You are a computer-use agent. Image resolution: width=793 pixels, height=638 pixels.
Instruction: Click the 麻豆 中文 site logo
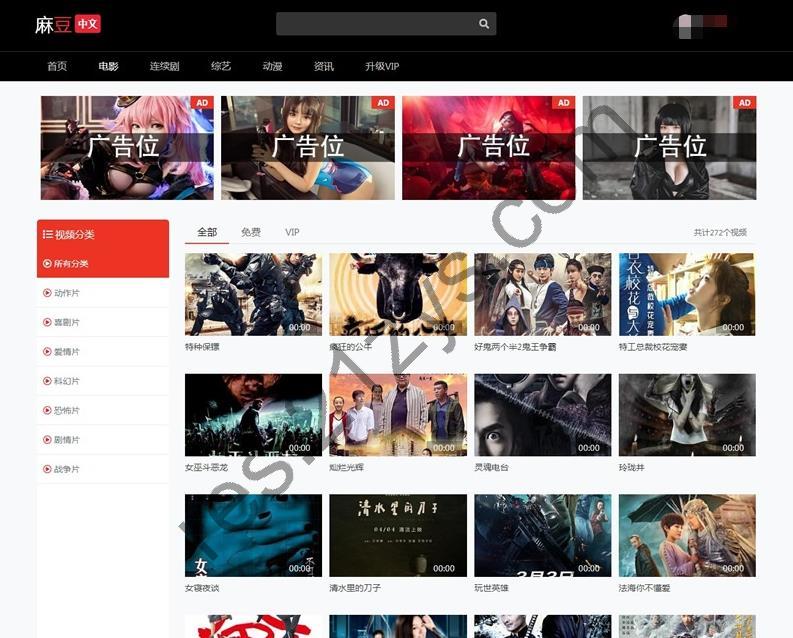(x=68, y=24)
